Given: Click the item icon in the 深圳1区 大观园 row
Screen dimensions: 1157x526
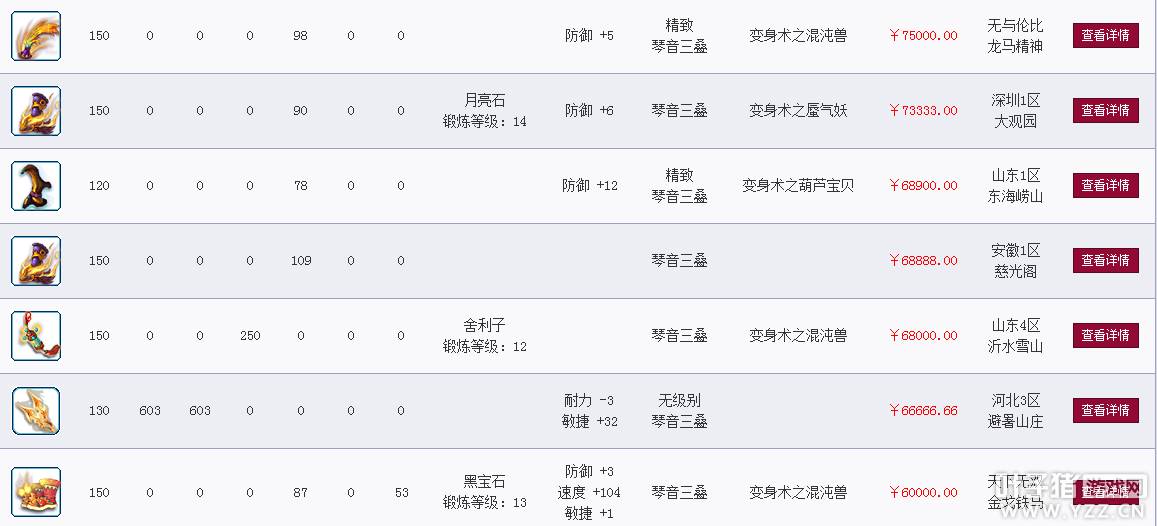Looking at the screenshot, I should pyautogui.click(x=36, y=111).
